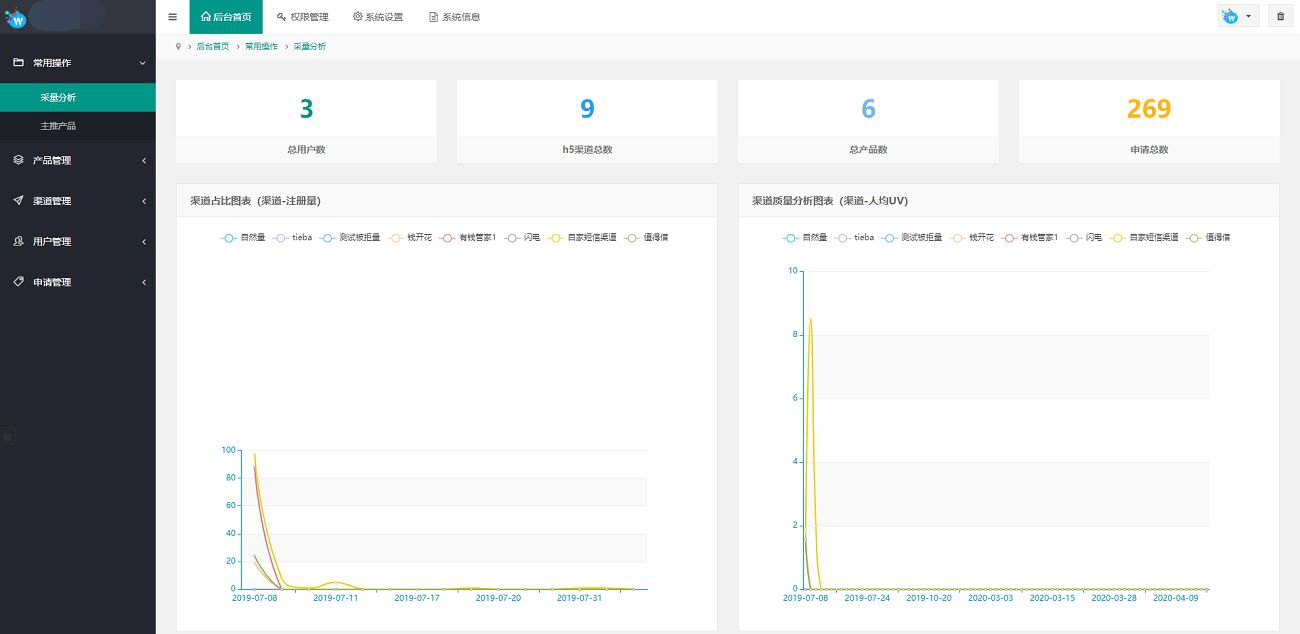Image resolution: width=1300 pixels, height=634 pixels.
Task: Click the 总用户数 card showing 3
Action: pyautogui.click(x=306, y=121)
